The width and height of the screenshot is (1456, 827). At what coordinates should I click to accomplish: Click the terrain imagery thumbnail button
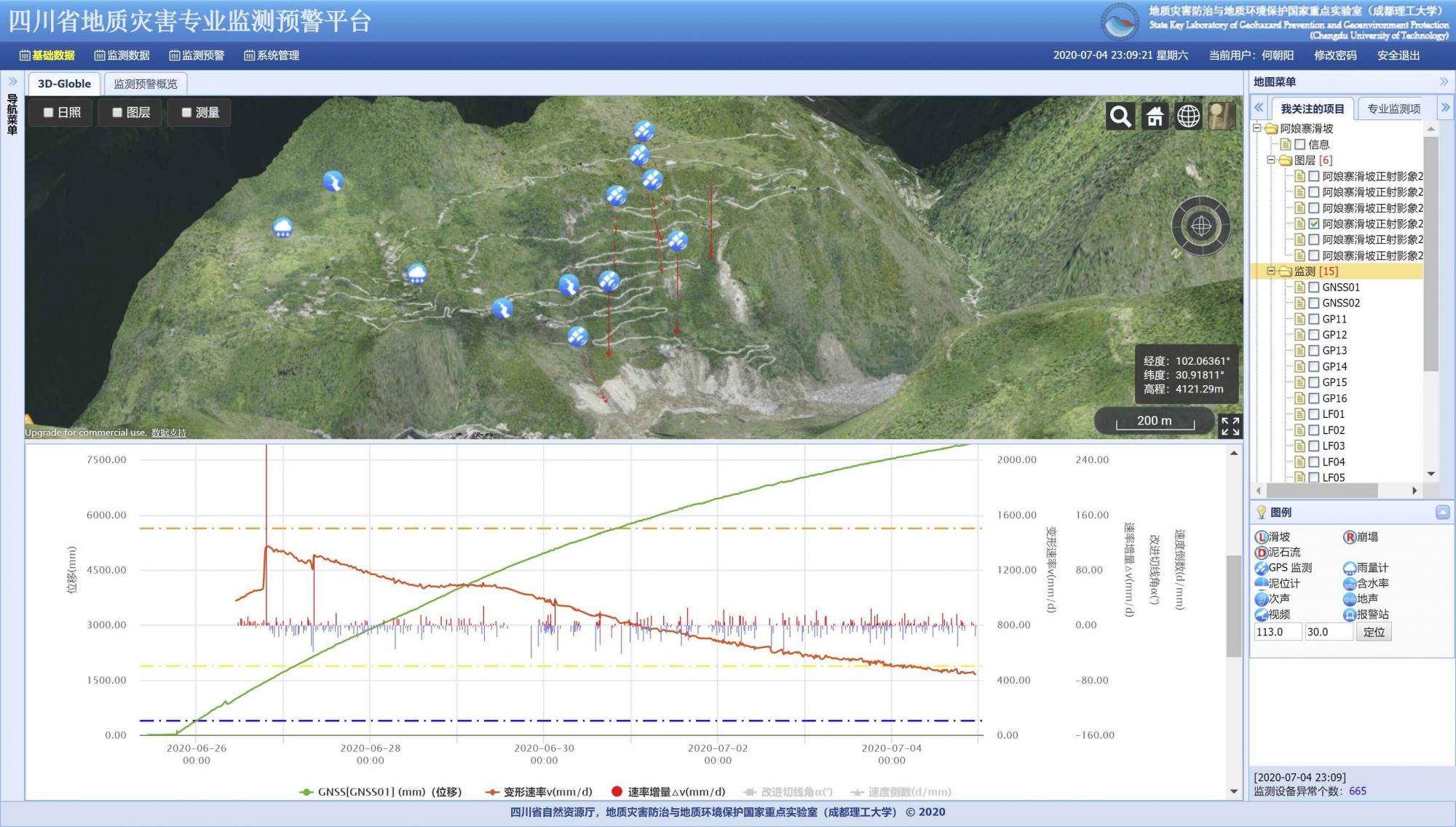1222,116
